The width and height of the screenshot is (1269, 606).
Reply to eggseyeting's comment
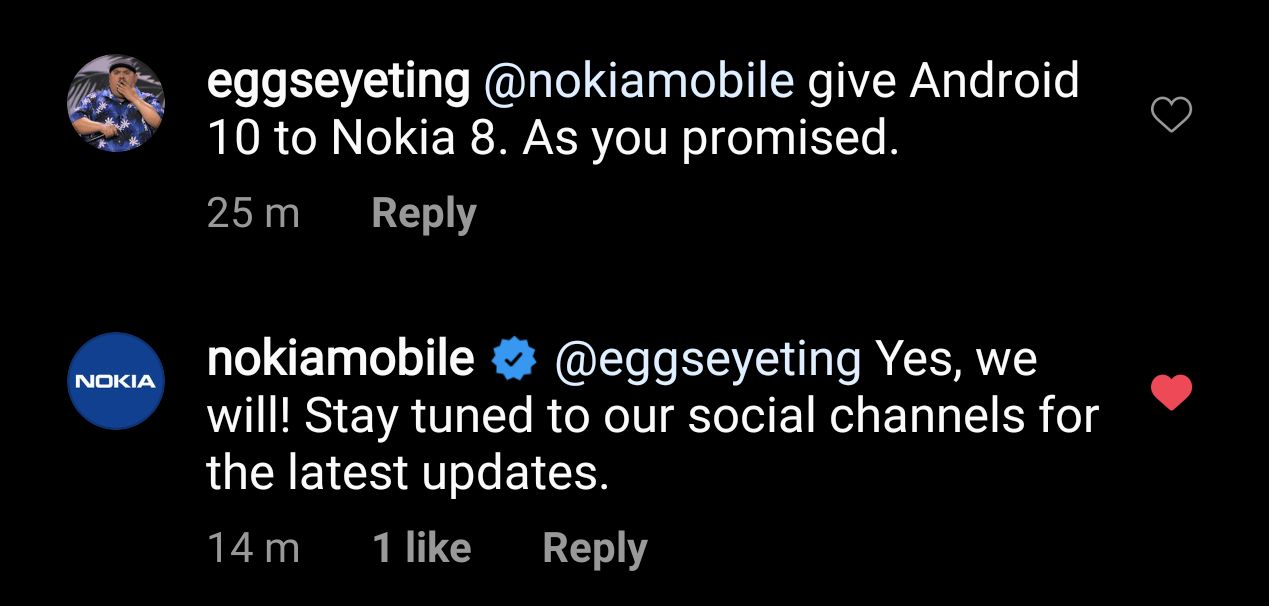click(x=423, y=214)
